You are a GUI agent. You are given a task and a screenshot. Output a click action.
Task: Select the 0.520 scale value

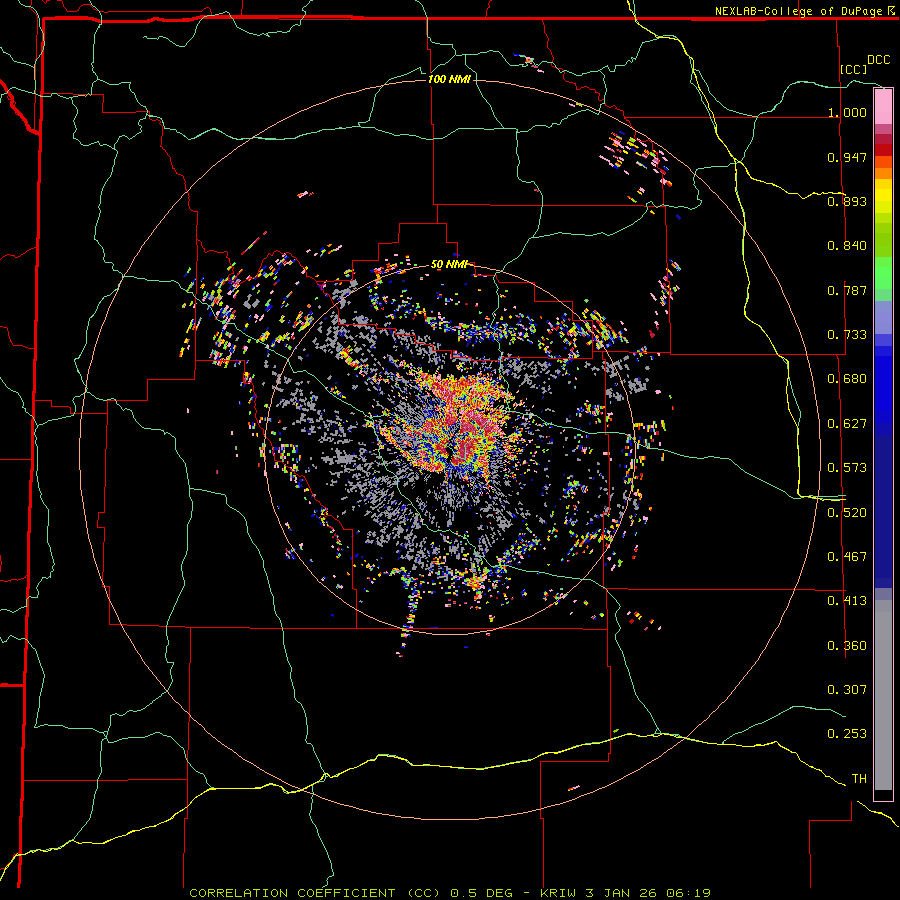[x=847, y=513]
